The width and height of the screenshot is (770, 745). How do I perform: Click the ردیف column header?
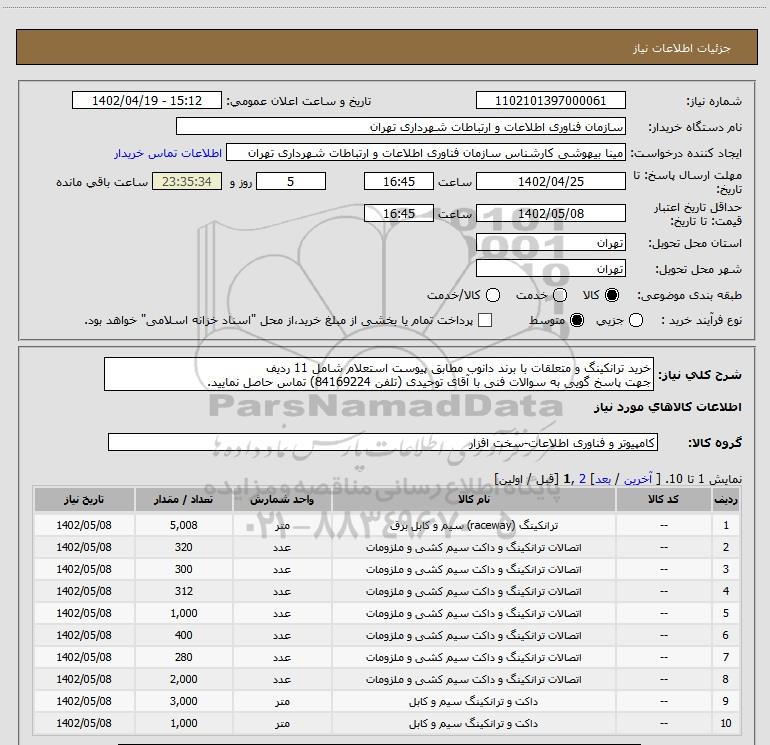point(725,499)
